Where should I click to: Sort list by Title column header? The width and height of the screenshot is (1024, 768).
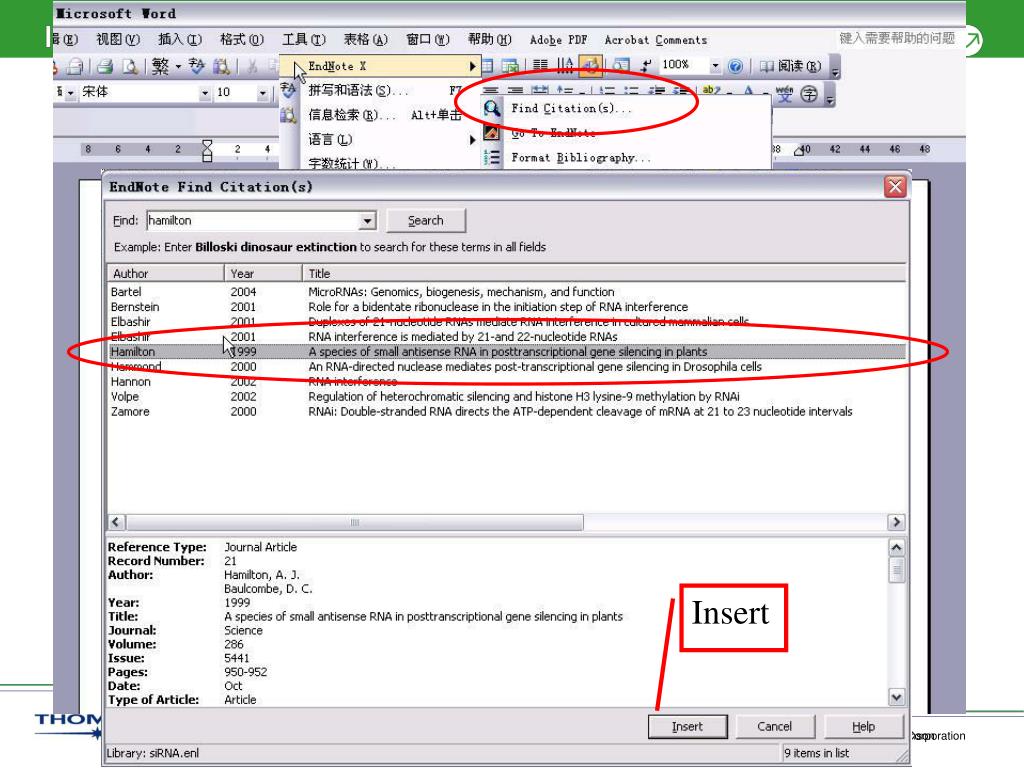click(604, 273)
